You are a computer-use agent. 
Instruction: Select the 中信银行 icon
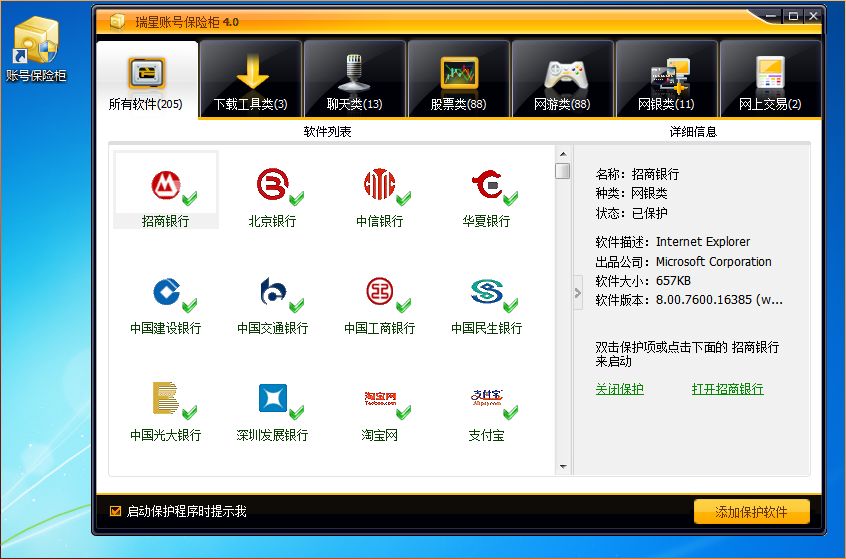[x=379, y=185]
